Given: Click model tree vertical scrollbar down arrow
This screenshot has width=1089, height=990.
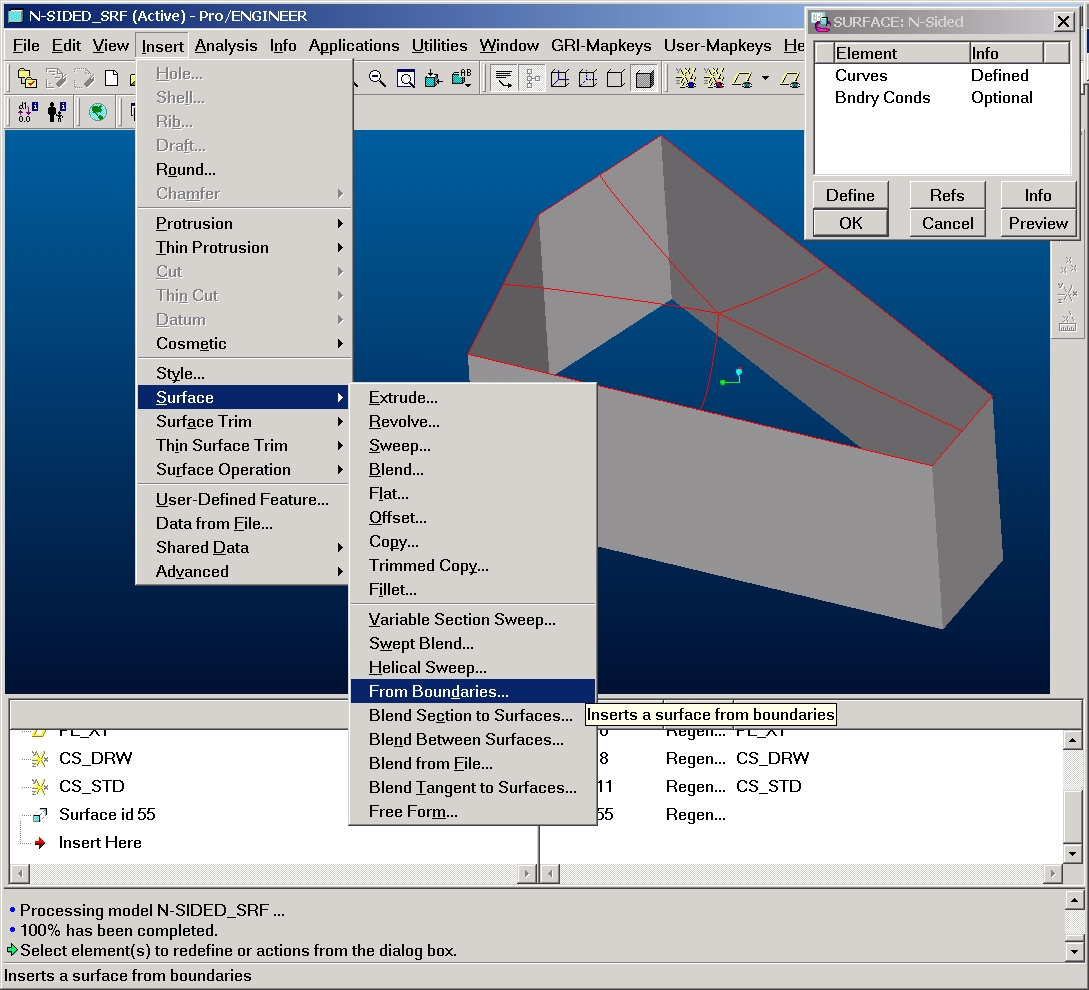Looking at the screenshot, I should (1072, 854).
